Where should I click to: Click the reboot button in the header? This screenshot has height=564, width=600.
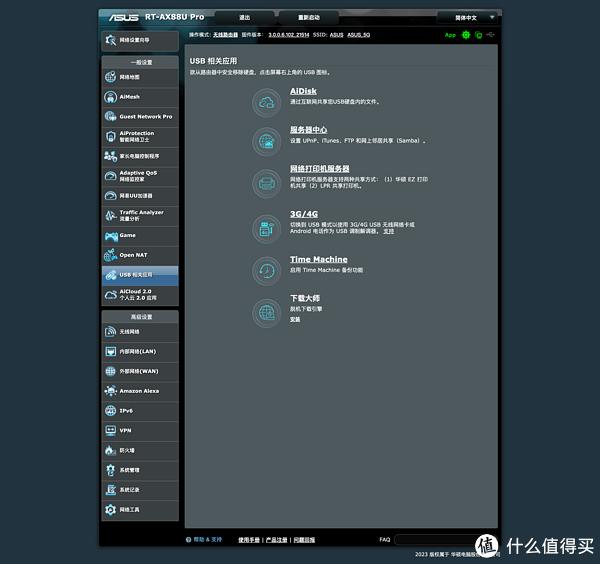(x=308, y=18)
